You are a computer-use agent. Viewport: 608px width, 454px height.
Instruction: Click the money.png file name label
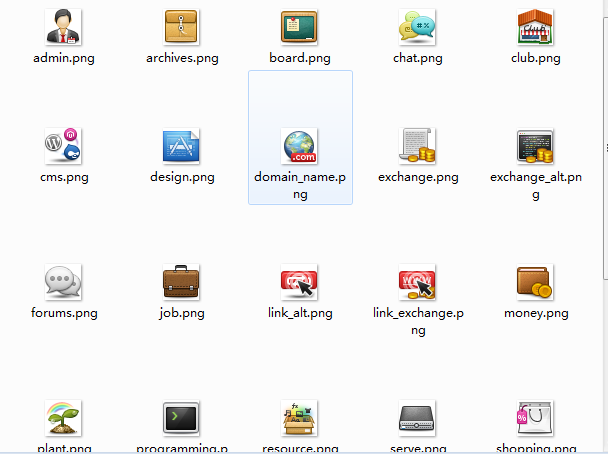point(536,313)
